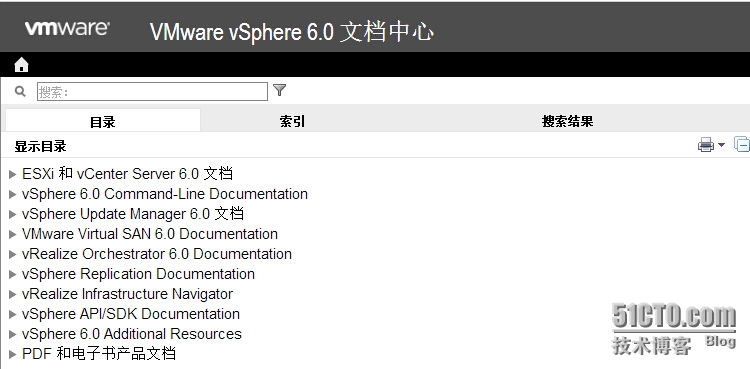Click the printer icon
Screen dimensions: 750x369
point(706,145)
